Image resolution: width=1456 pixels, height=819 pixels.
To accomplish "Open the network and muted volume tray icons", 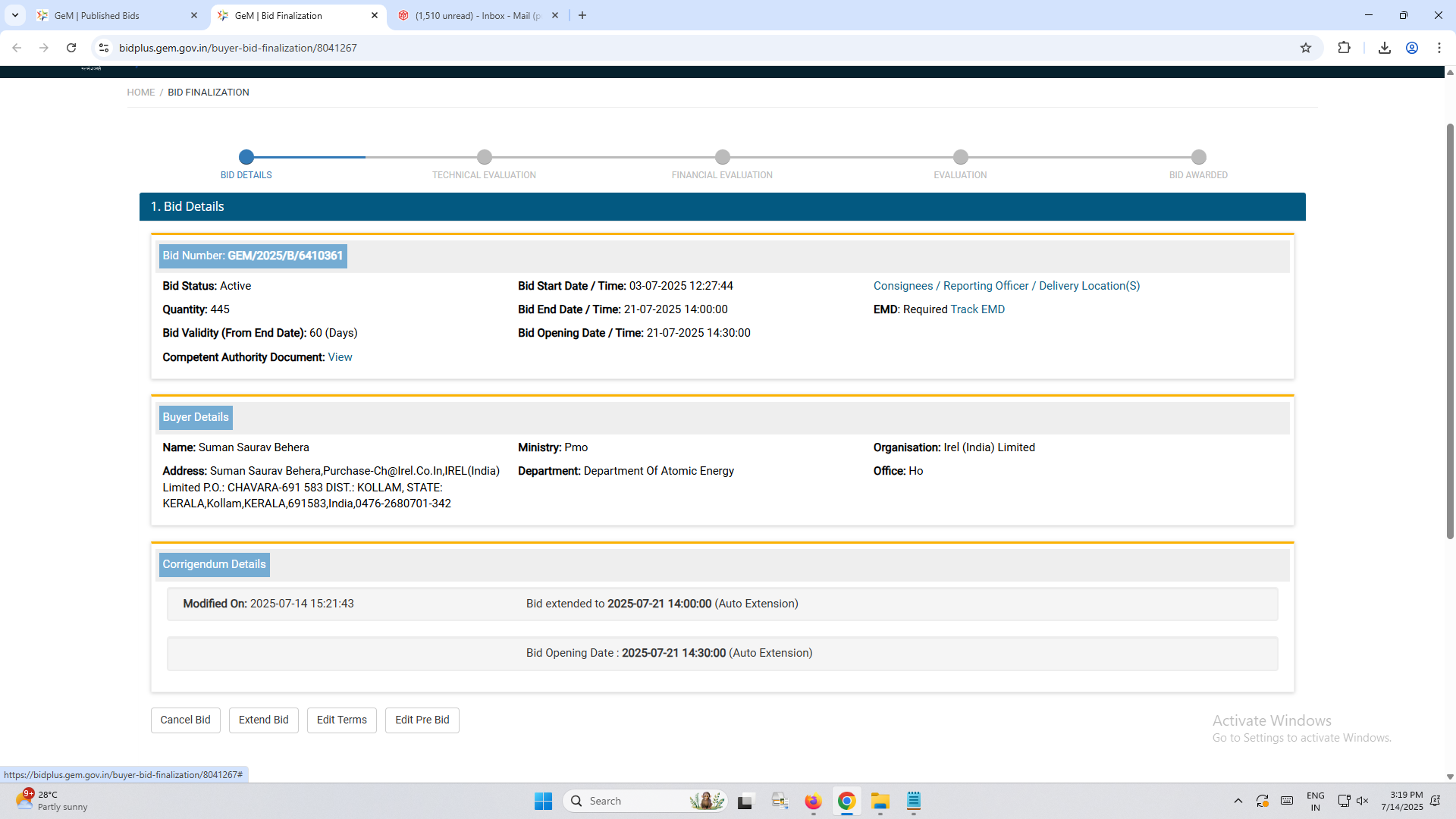I will click(1353, 801).
